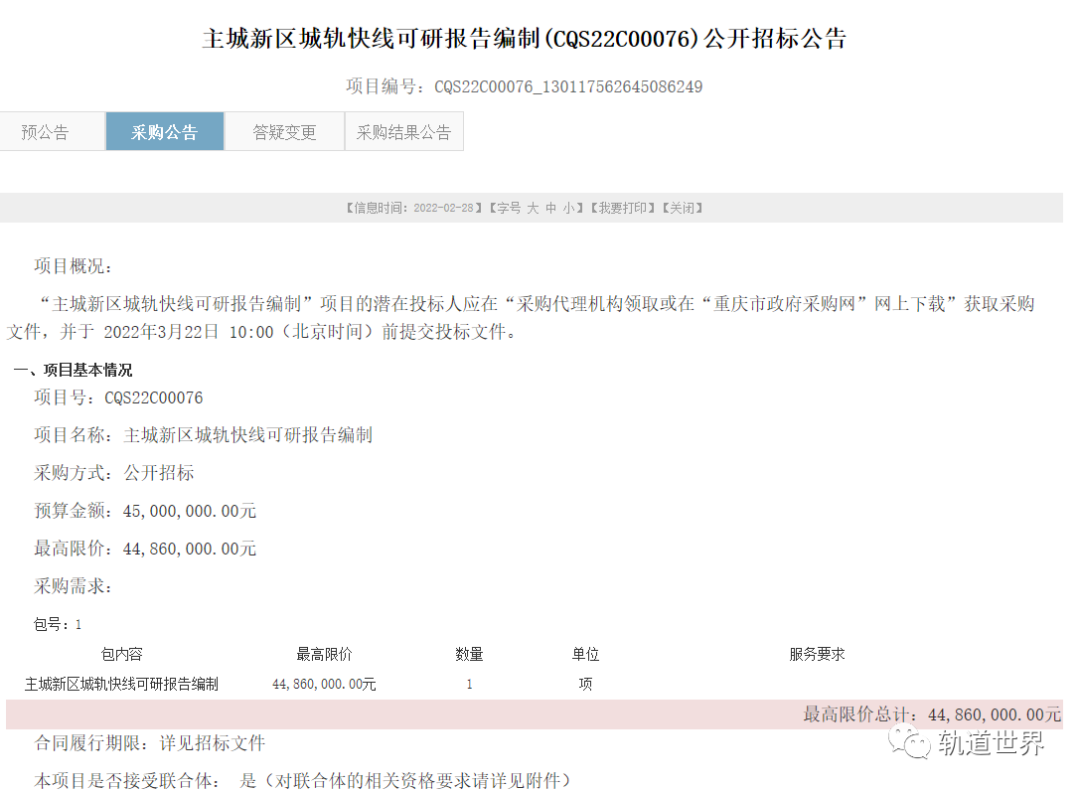
Task: Click the 主城新区城轨快线可研报告编制 table row cell
Action: [x=121, y=685]
